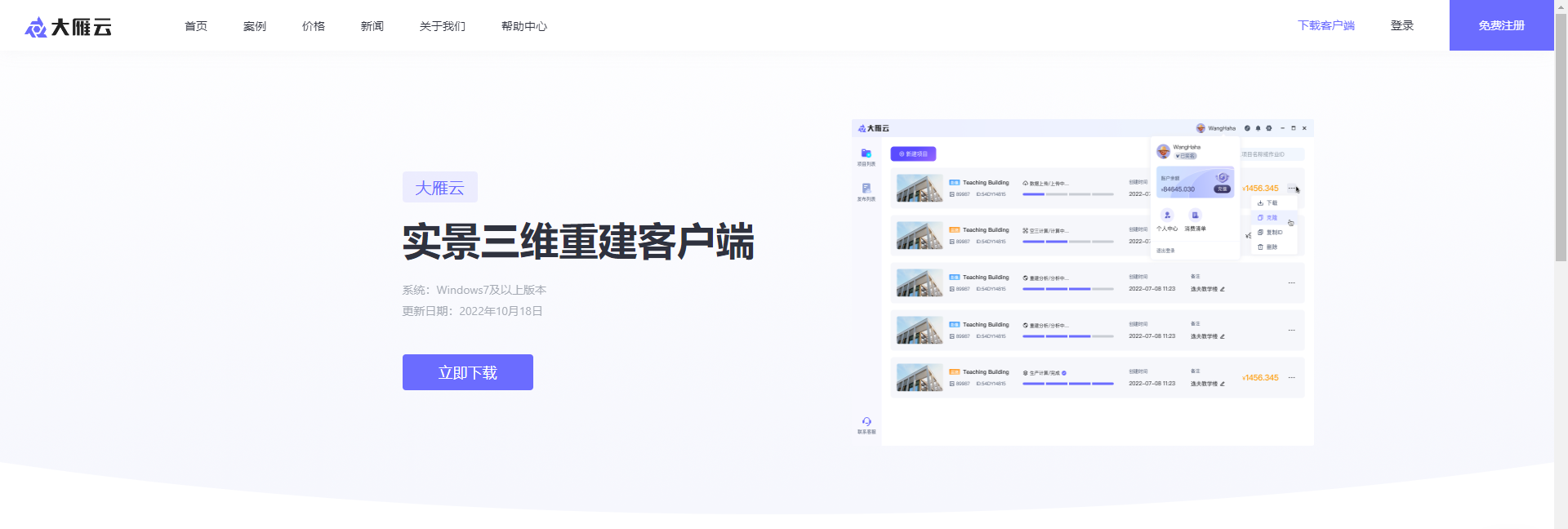The image size is (1568, 529).
Task: Click the progress bar under 空三计算/计算中
Action: [x=1068, y=242]
